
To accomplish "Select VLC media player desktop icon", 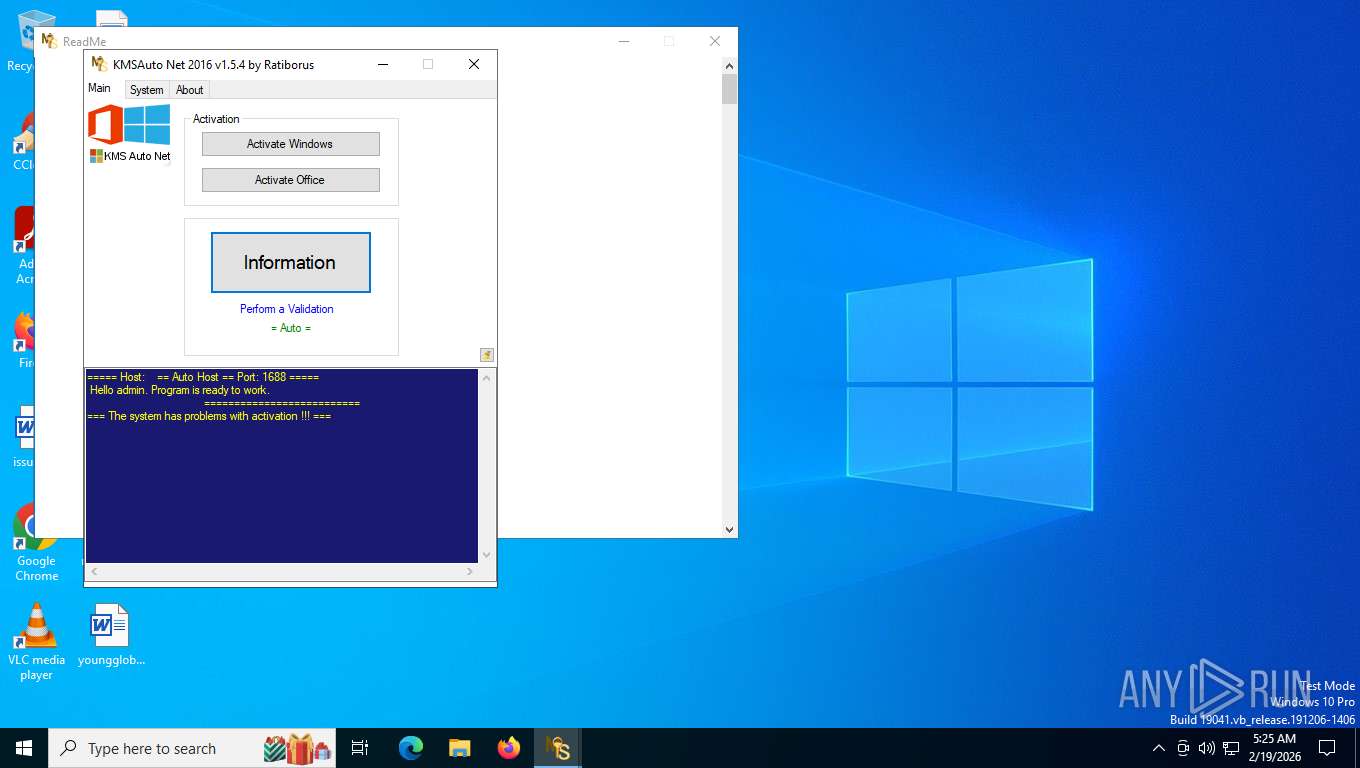I will pos(37,642).
